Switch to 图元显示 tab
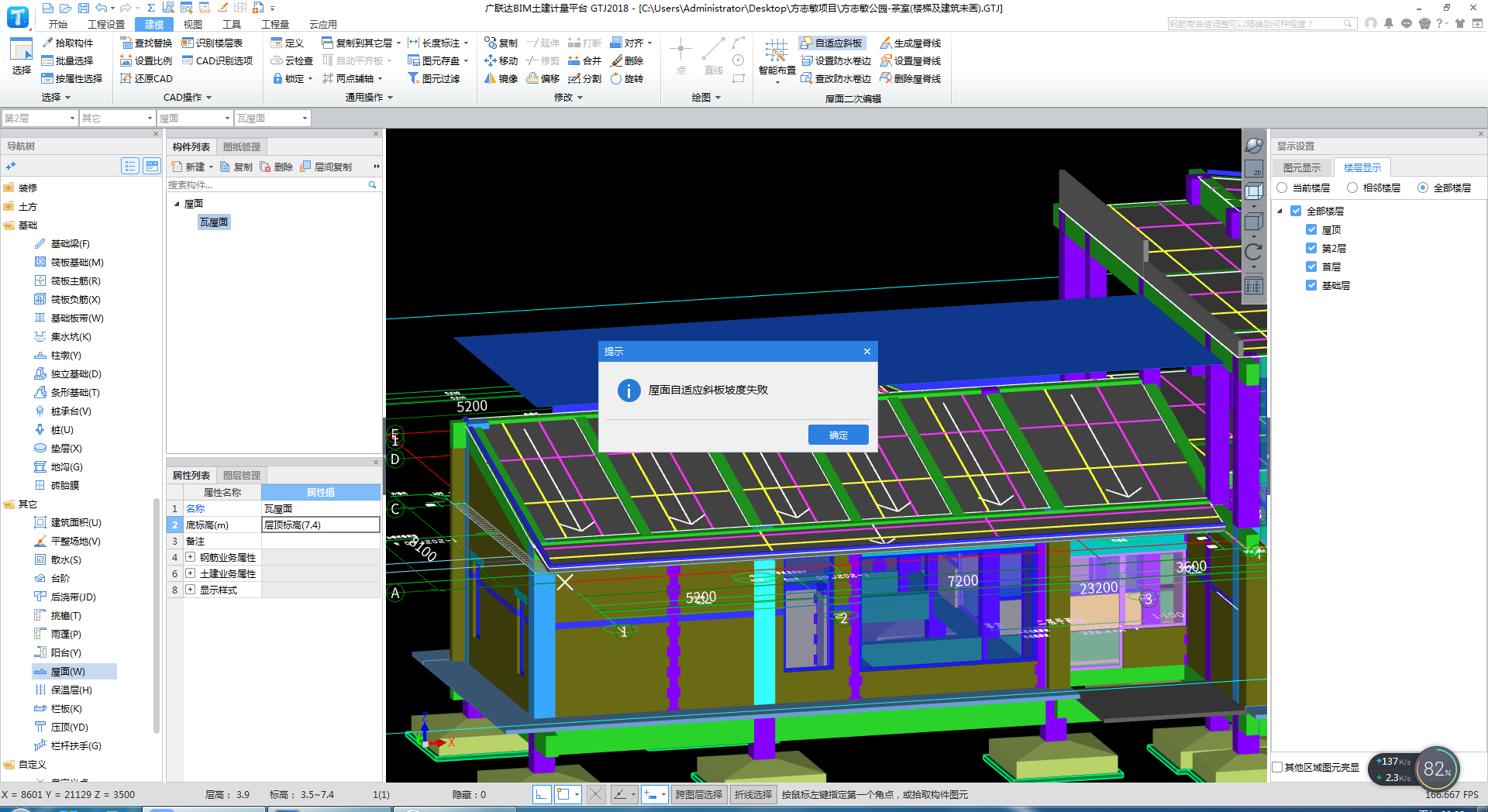The image size is (1488, 812). [x=1302, y=167]
